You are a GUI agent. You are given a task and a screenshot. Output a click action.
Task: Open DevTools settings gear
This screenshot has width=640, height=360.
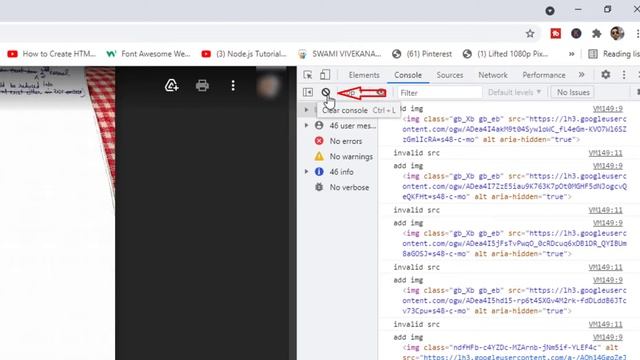[x=605, y=75]
